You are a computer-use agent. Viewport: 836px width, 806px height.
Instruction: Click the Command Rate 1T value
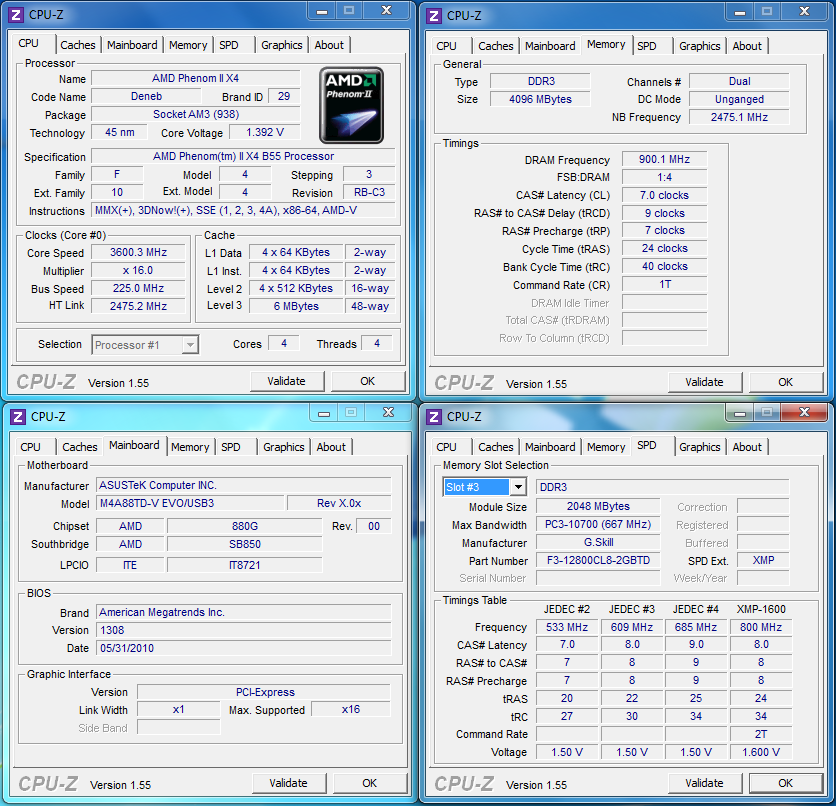pos(664,284)
